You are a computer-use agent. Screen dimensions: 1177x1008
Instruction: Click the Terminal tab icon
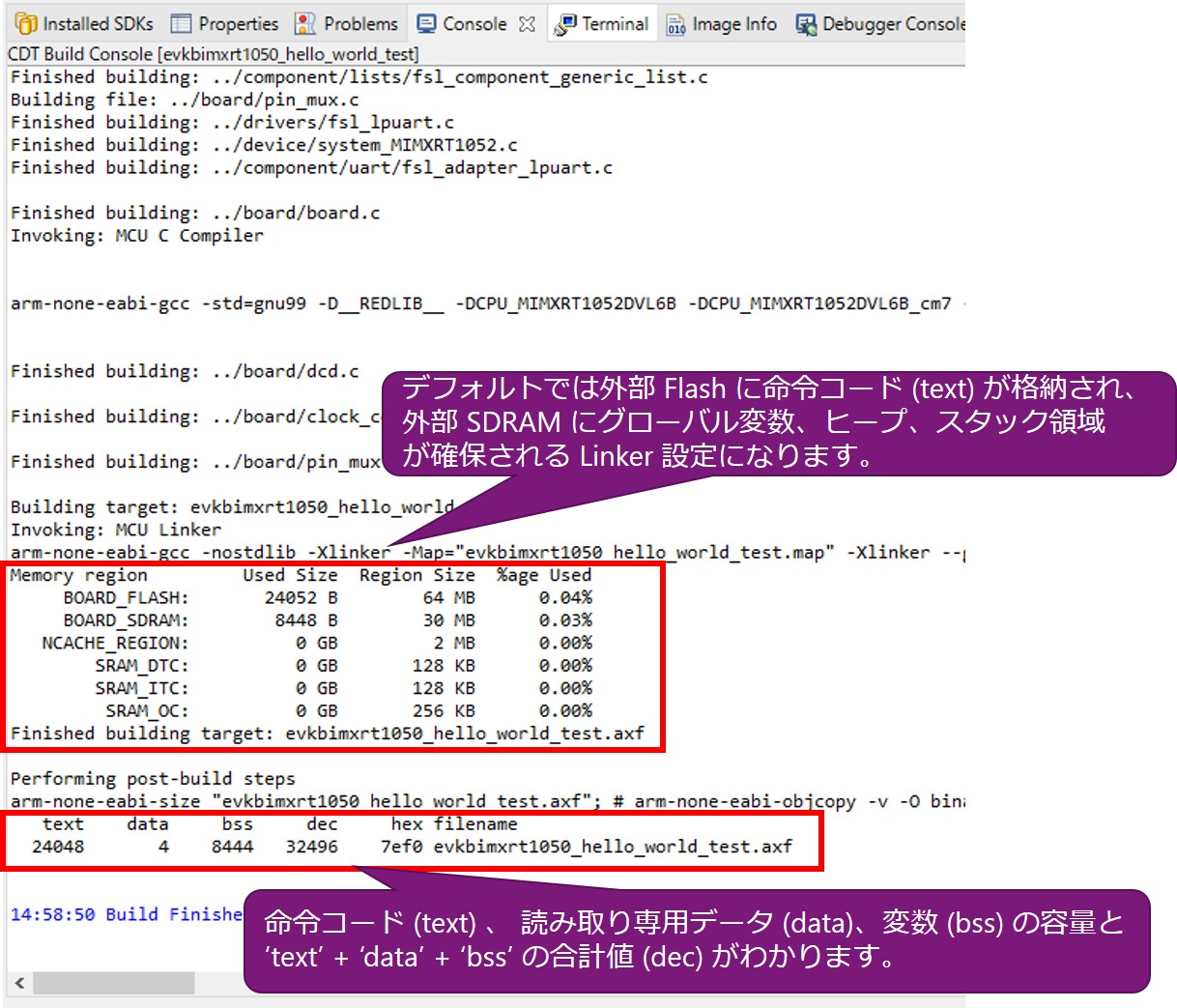(565, 24)
